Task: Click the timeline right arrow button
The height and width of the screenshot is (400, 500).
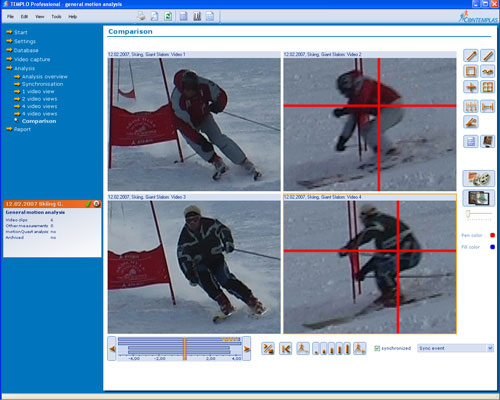Action: [x=247, y=349]
